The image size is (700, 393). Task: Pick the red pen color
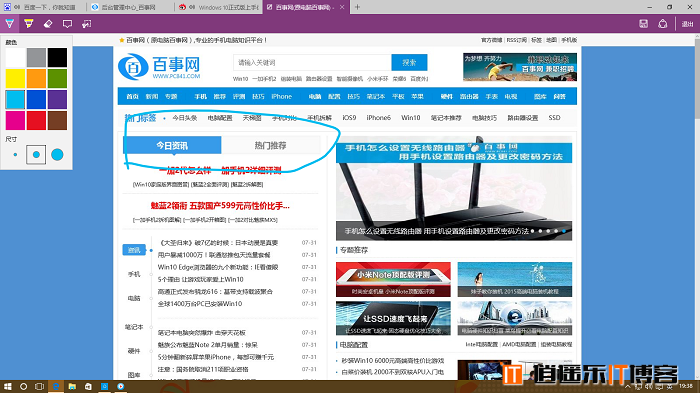coord(36,121)
